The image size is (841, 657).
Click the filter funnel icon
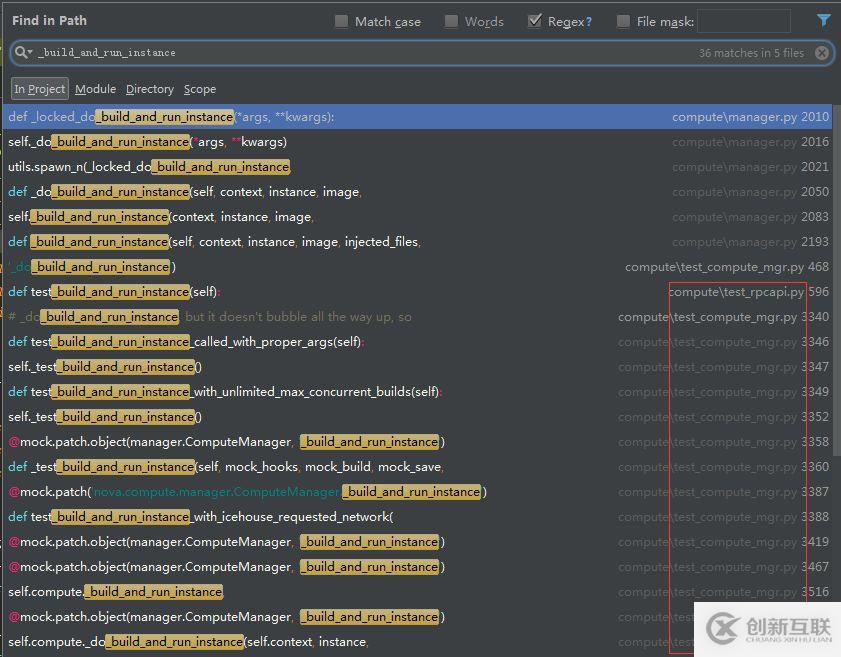click(x=823, y=20)
